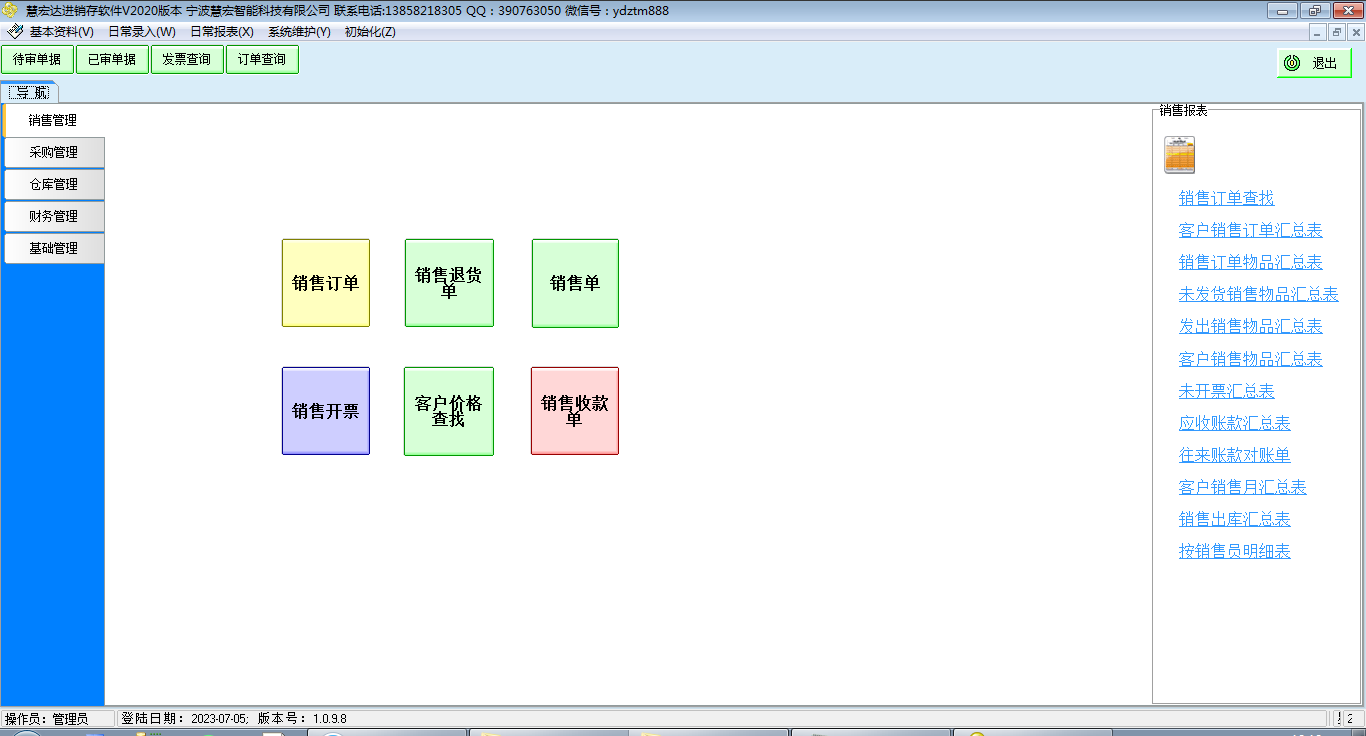Open the 往来账款对账单 link
1366x736 pixels.
pyautogui.click(x=1235, y=456)
